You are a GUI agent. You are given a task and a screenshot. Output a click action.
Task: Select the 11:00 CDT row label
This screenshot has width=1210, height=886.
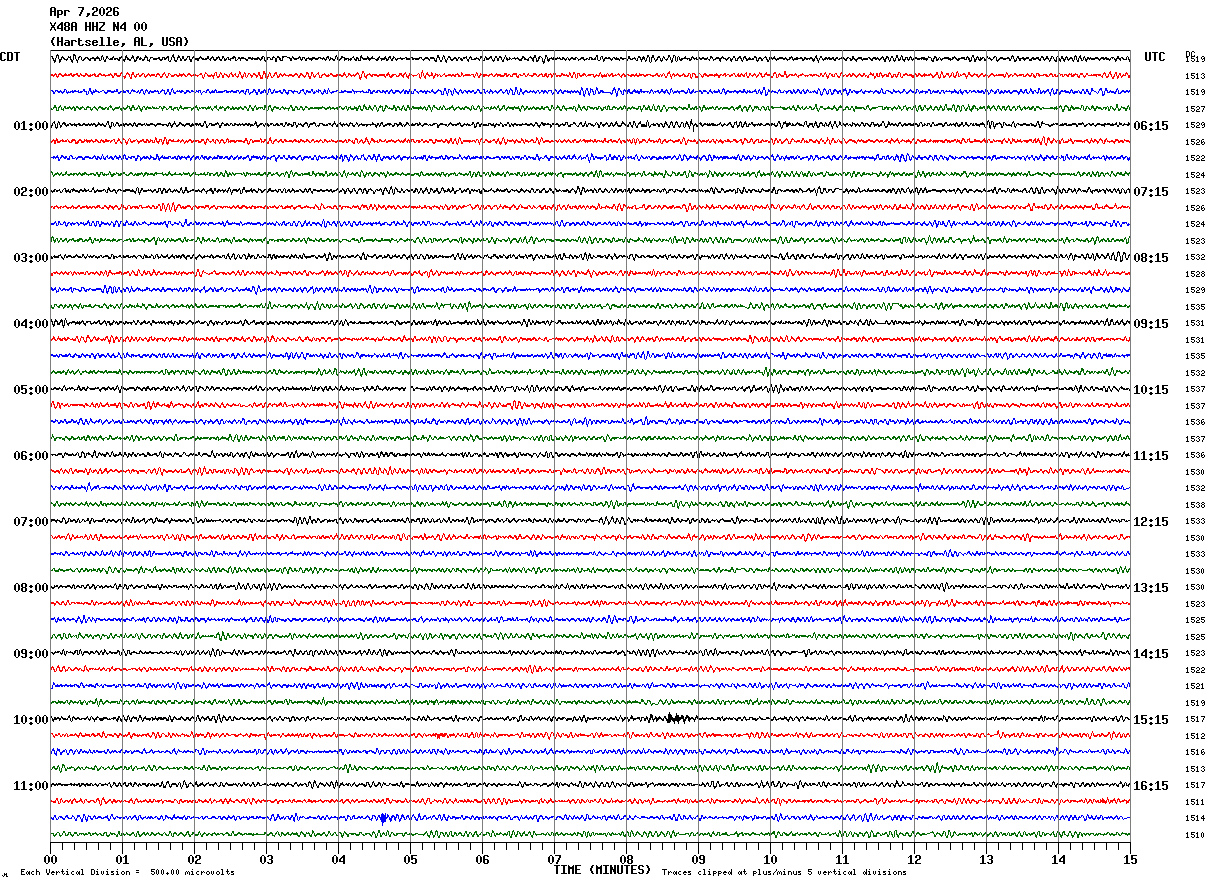pyautogui.click(x=31, y=786)
